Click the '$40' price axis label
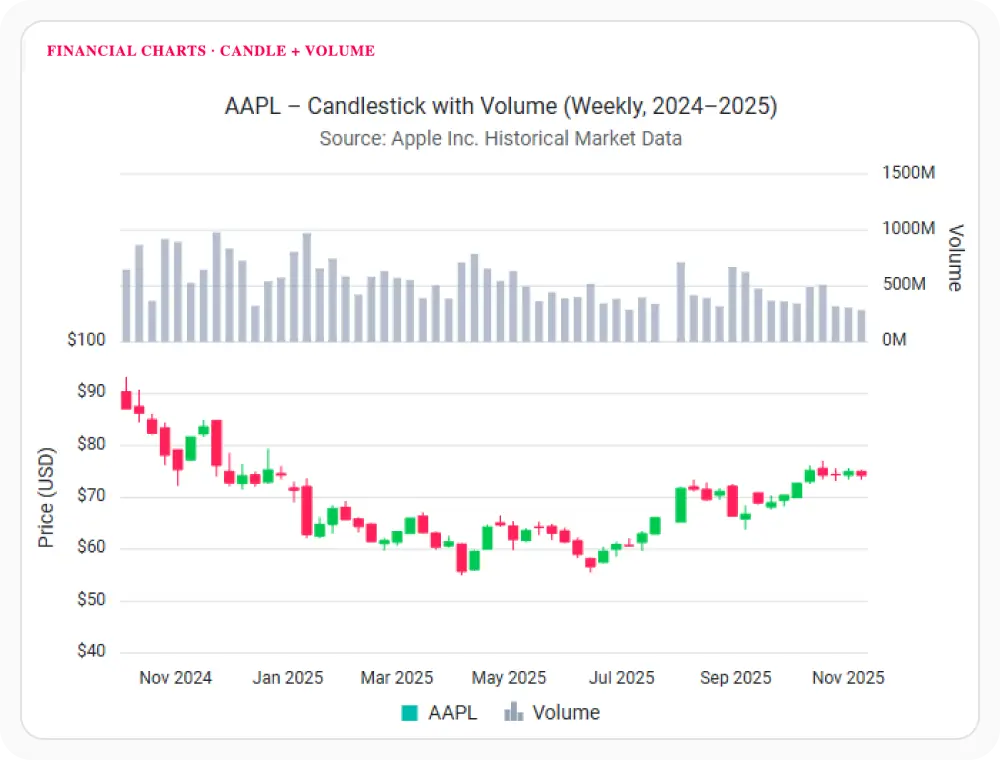 tap(91, 651)
